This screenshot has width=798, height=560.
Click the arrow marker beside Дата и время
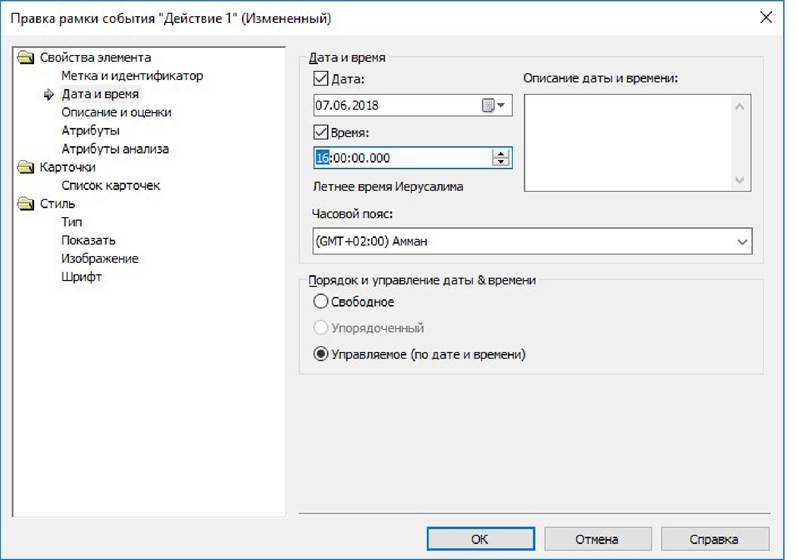pyautogui.click(x=49, y=94)
